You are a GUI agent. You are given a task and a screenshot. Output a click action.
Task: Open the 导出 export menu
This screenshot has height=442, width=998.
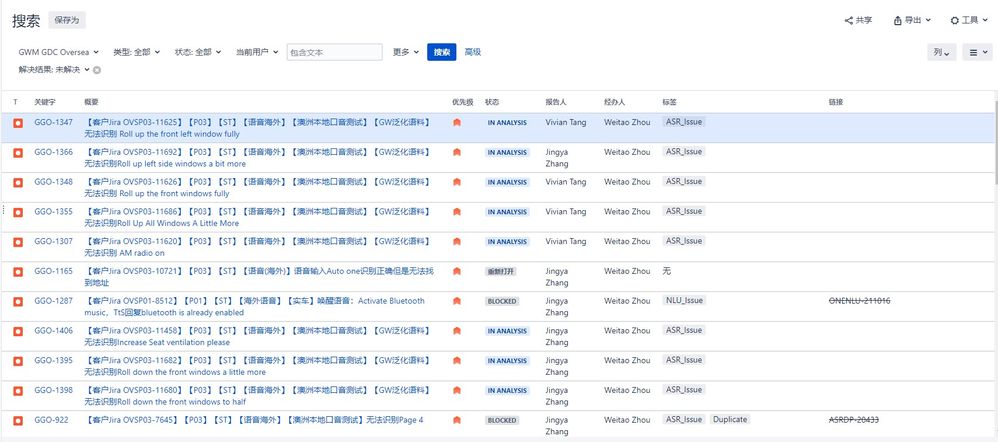click(912, 20)
